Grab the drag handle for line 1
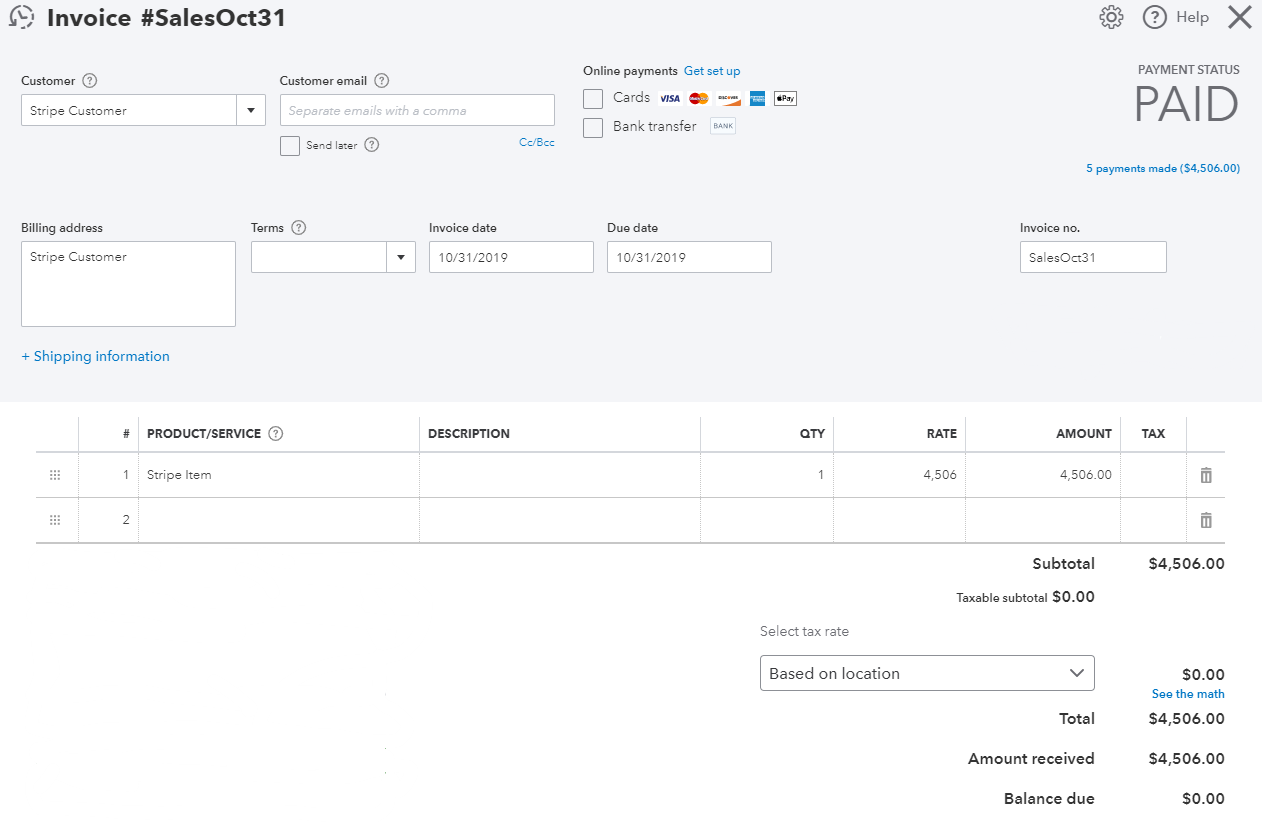The image size is (1262, 833). 55,475
